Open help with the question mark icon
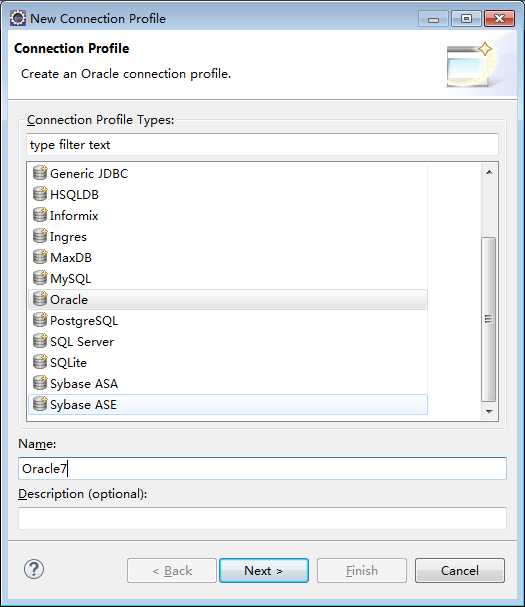 pyautogui.click(x=34, y=569)
